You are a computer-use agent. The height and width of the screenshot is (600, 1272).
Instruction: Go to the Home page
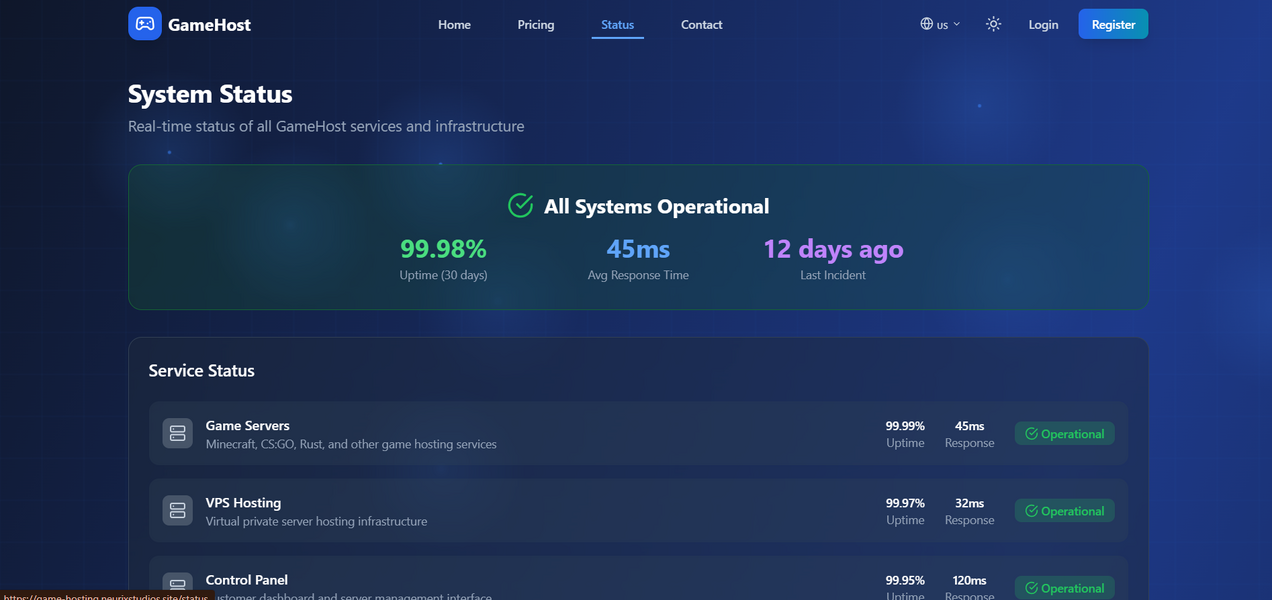(x=454, y=24)
